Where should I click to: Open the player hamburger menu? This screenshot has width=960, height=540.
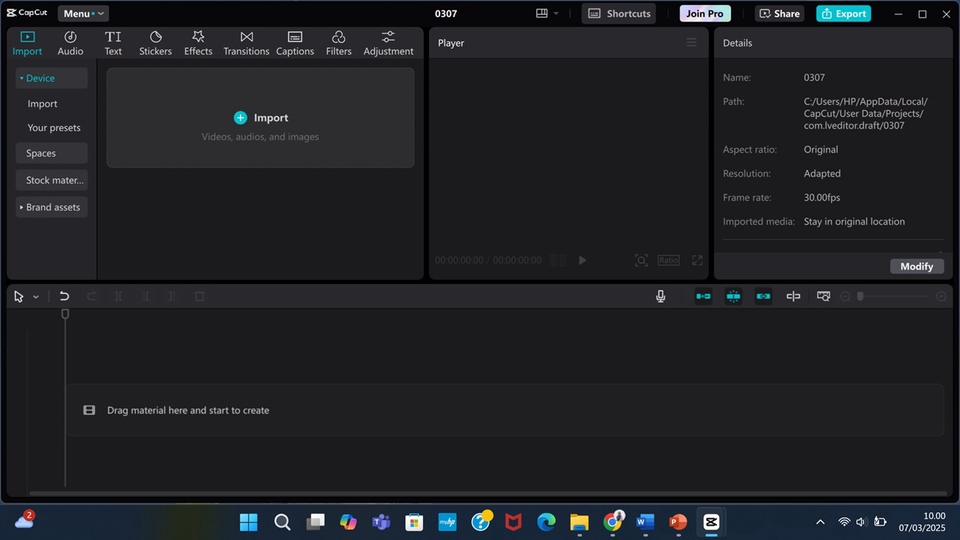point(691,43)
